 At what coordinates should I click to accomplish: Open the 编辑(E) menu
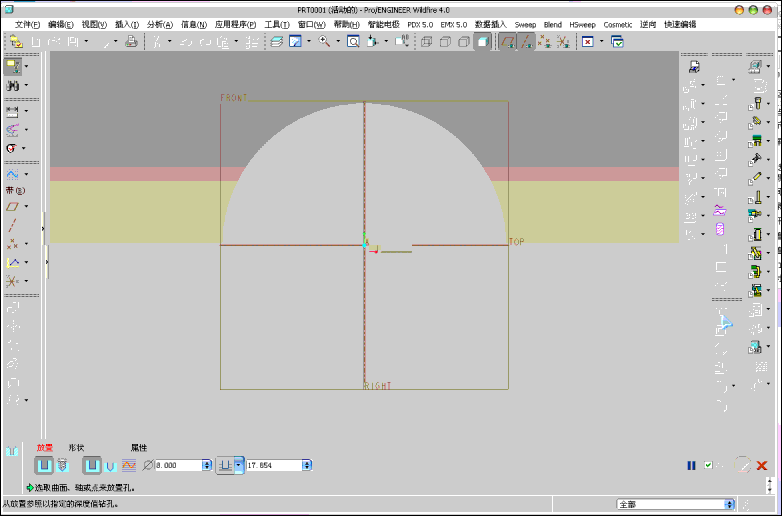click(60, 24)
